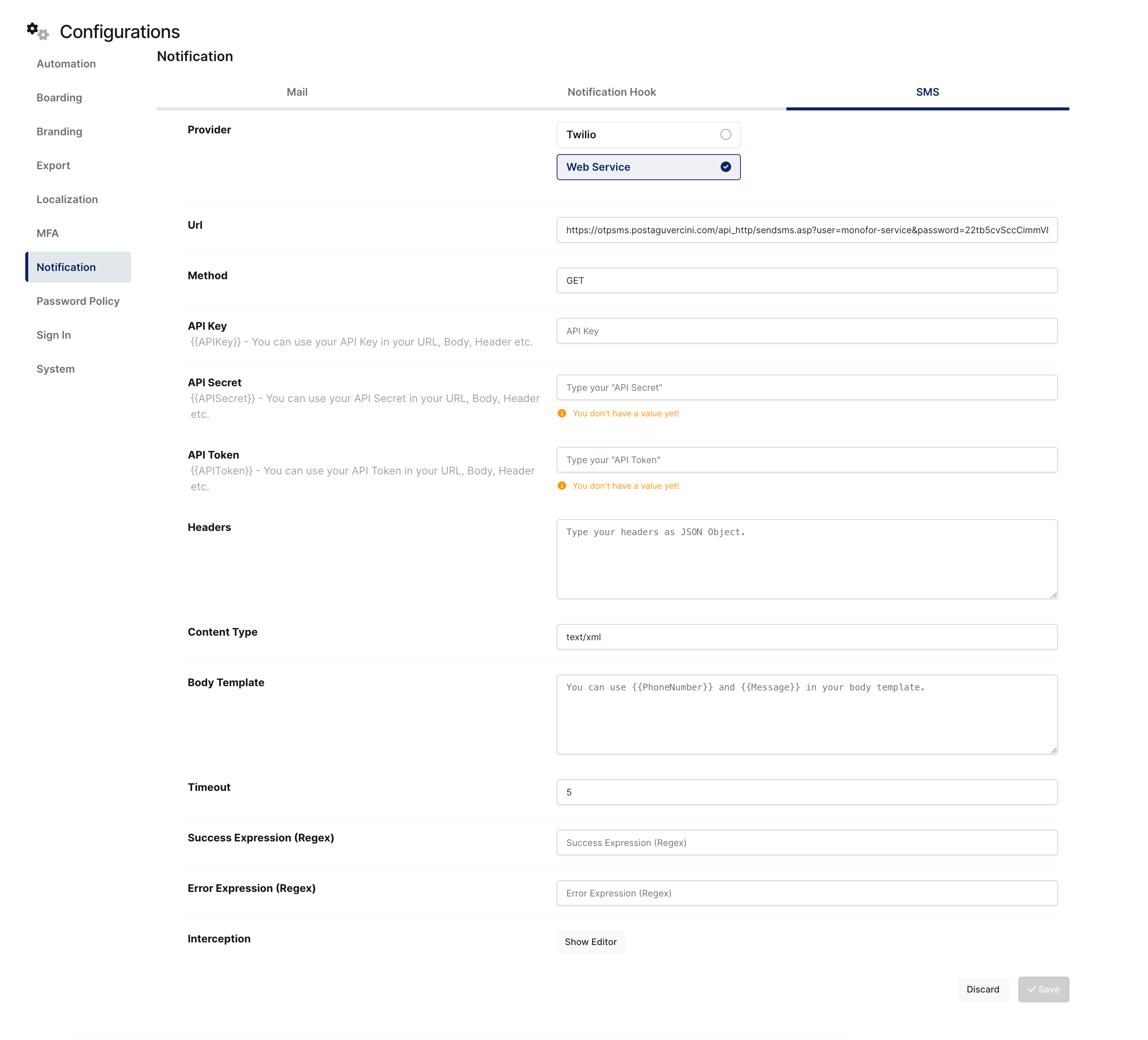Open Localization in the sidebar
The image size is (1148, 1040).
pyautogui.click(x=67, y=199)
